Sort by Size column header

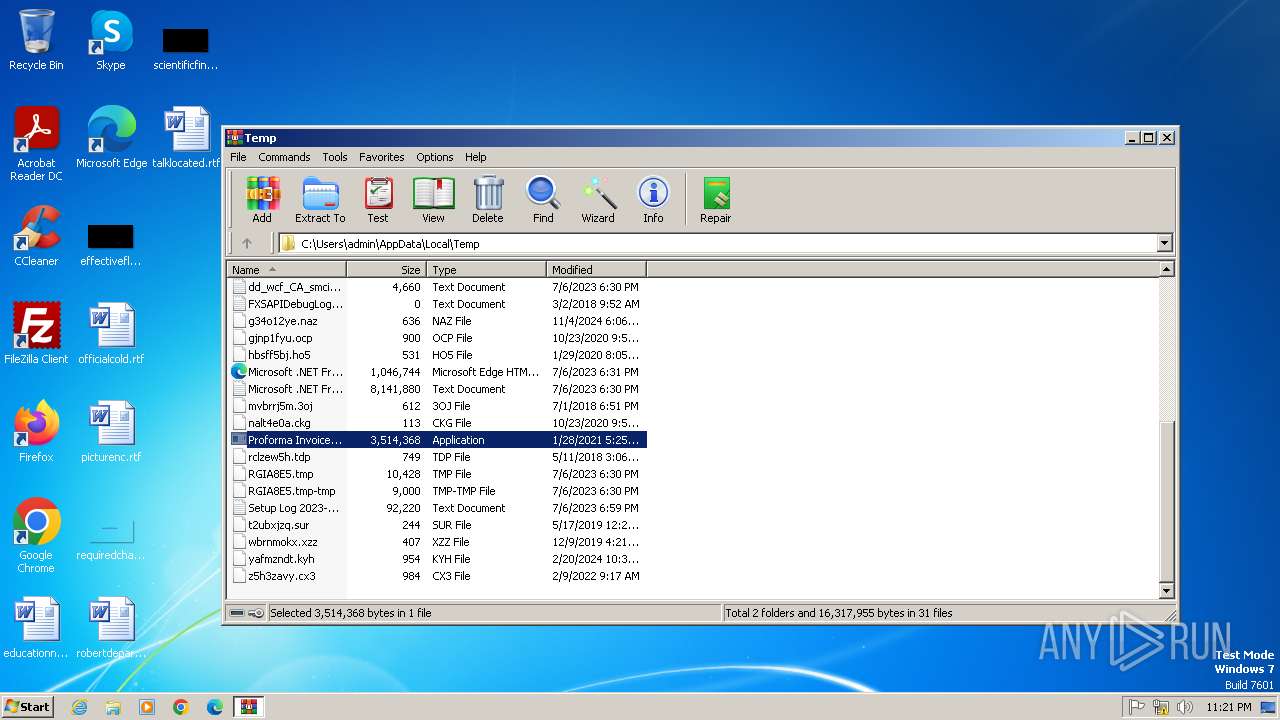[387, 269]
